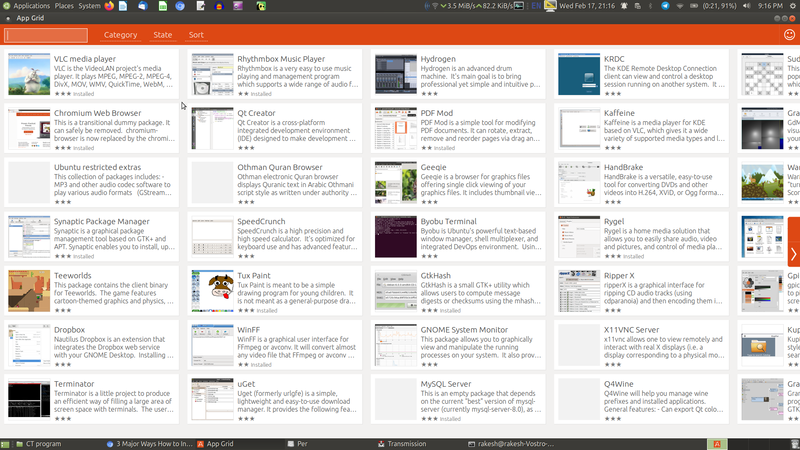
Task: Open the KRDC app thumbnail
Action: 579,74
